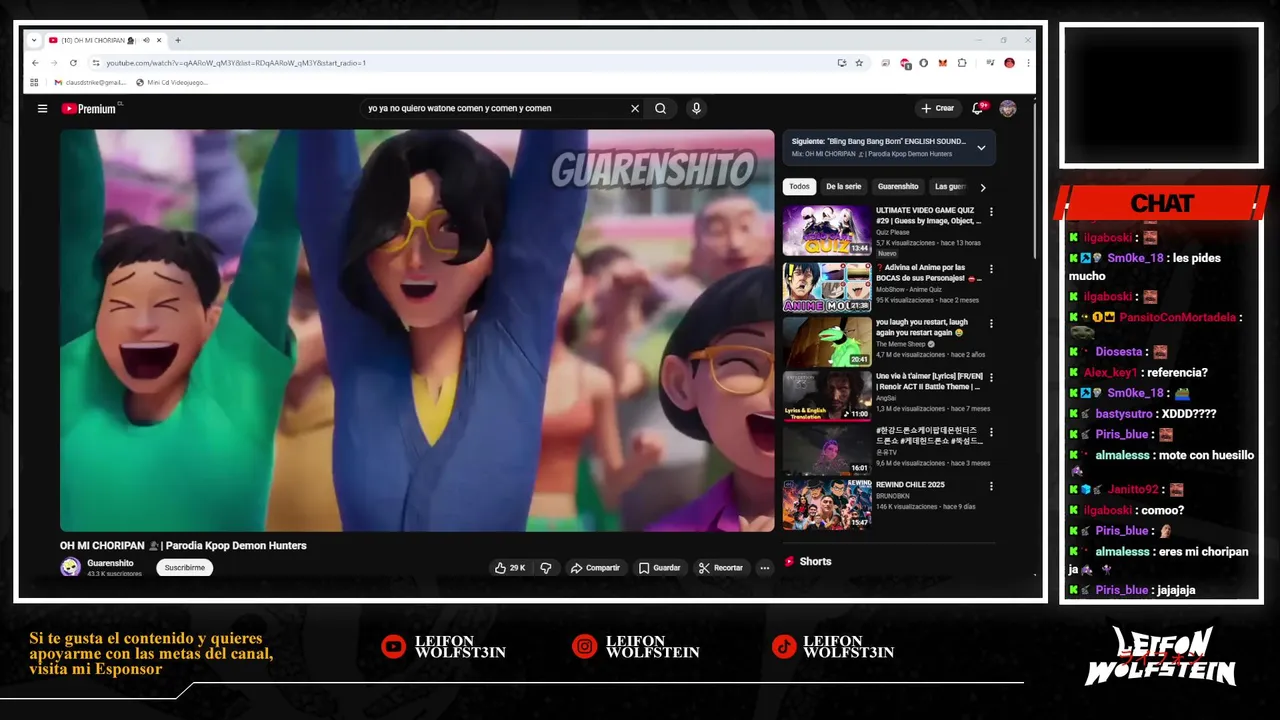Screen dimensions: 1280x720
Task: Click the BRUNOBKN channel name
Action: 893,496
